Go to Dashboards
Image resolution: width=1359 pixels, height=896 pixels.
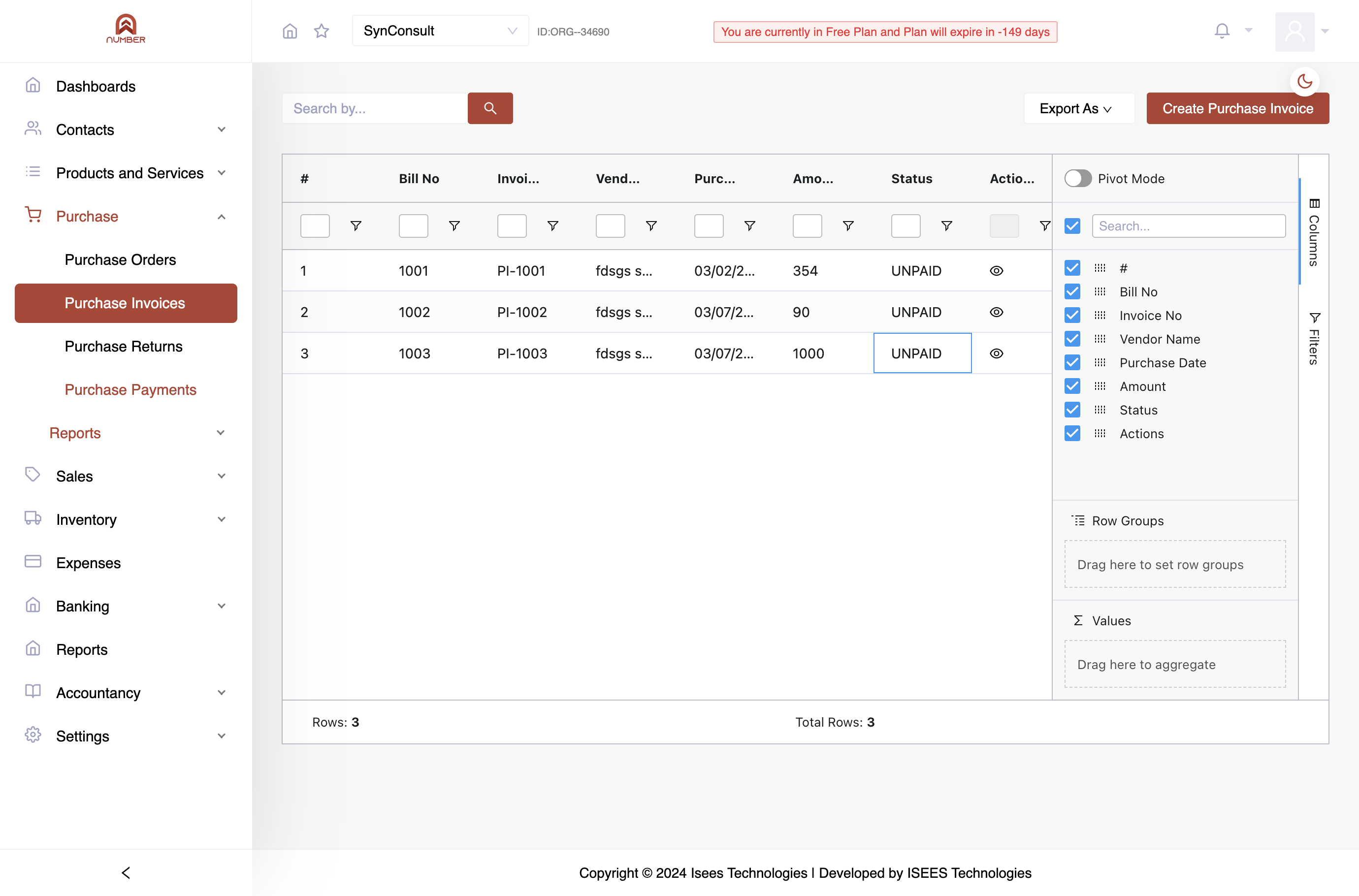point(96,86)
